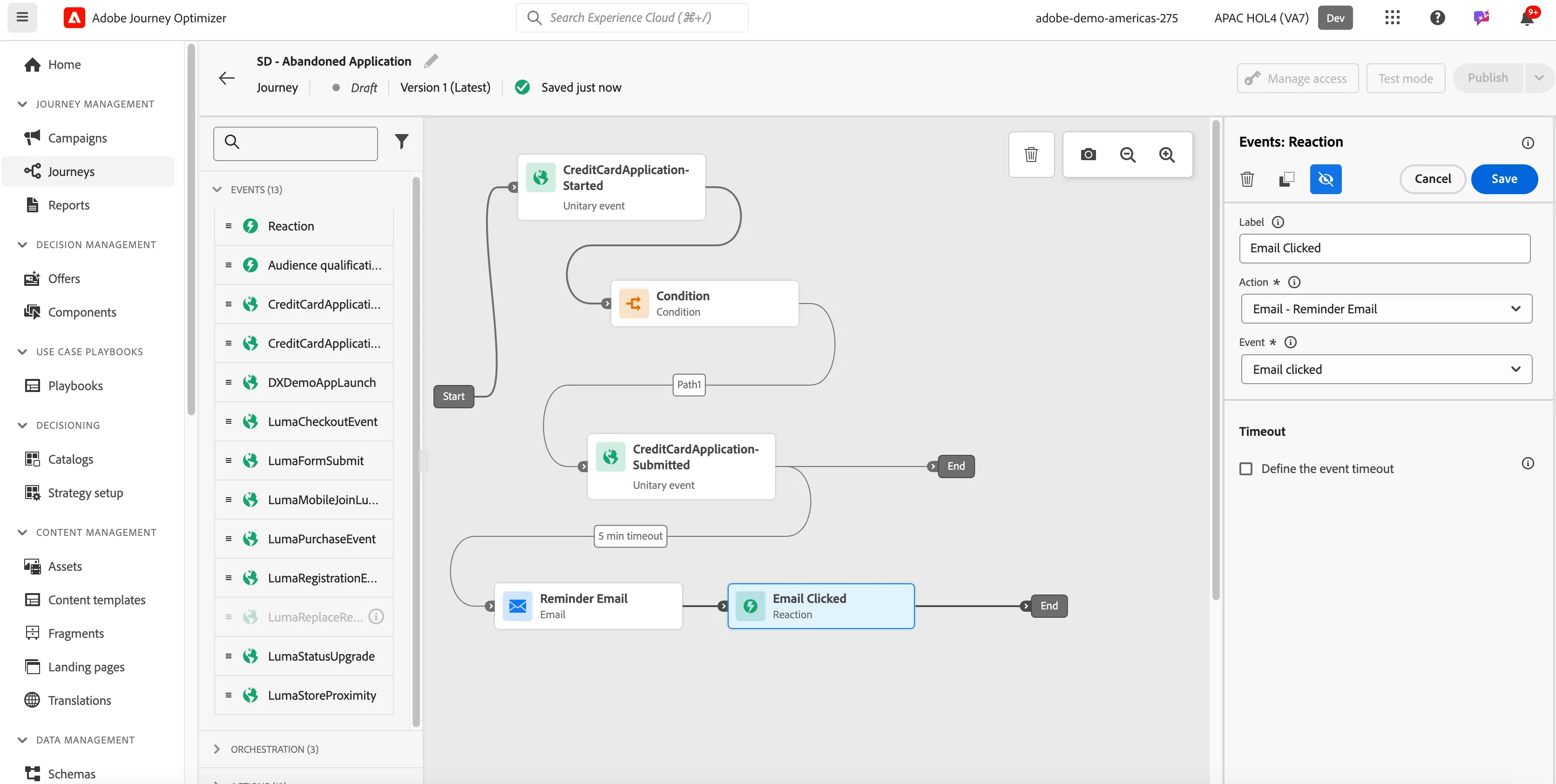Open the hamburger navigation menu
1556x784 pixels.
(x=22, y=18)
